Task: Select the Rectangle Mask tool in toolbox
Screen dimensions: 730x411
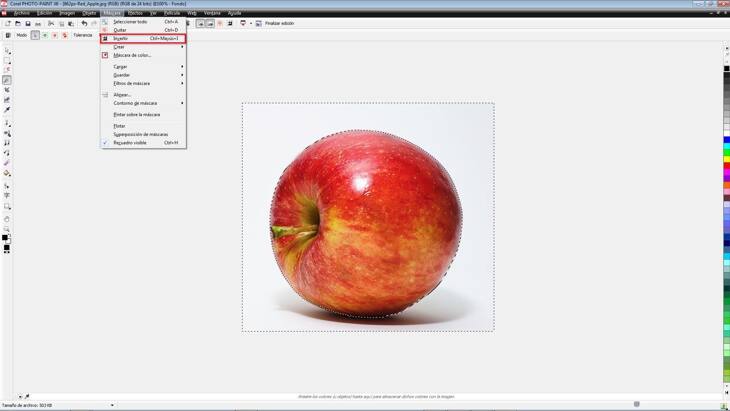Action: coord(7,61)
